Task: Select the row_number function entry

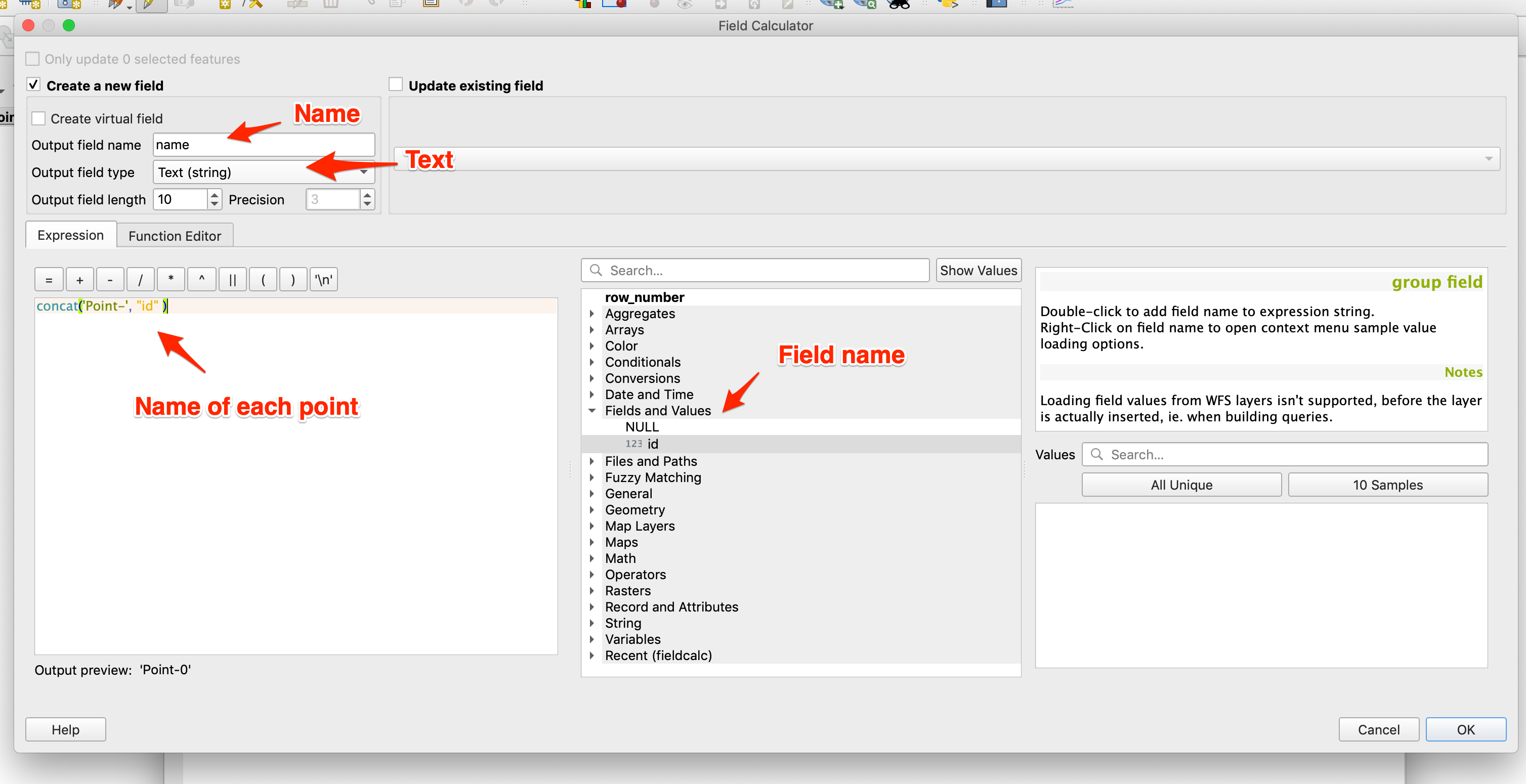Action: 645,297
